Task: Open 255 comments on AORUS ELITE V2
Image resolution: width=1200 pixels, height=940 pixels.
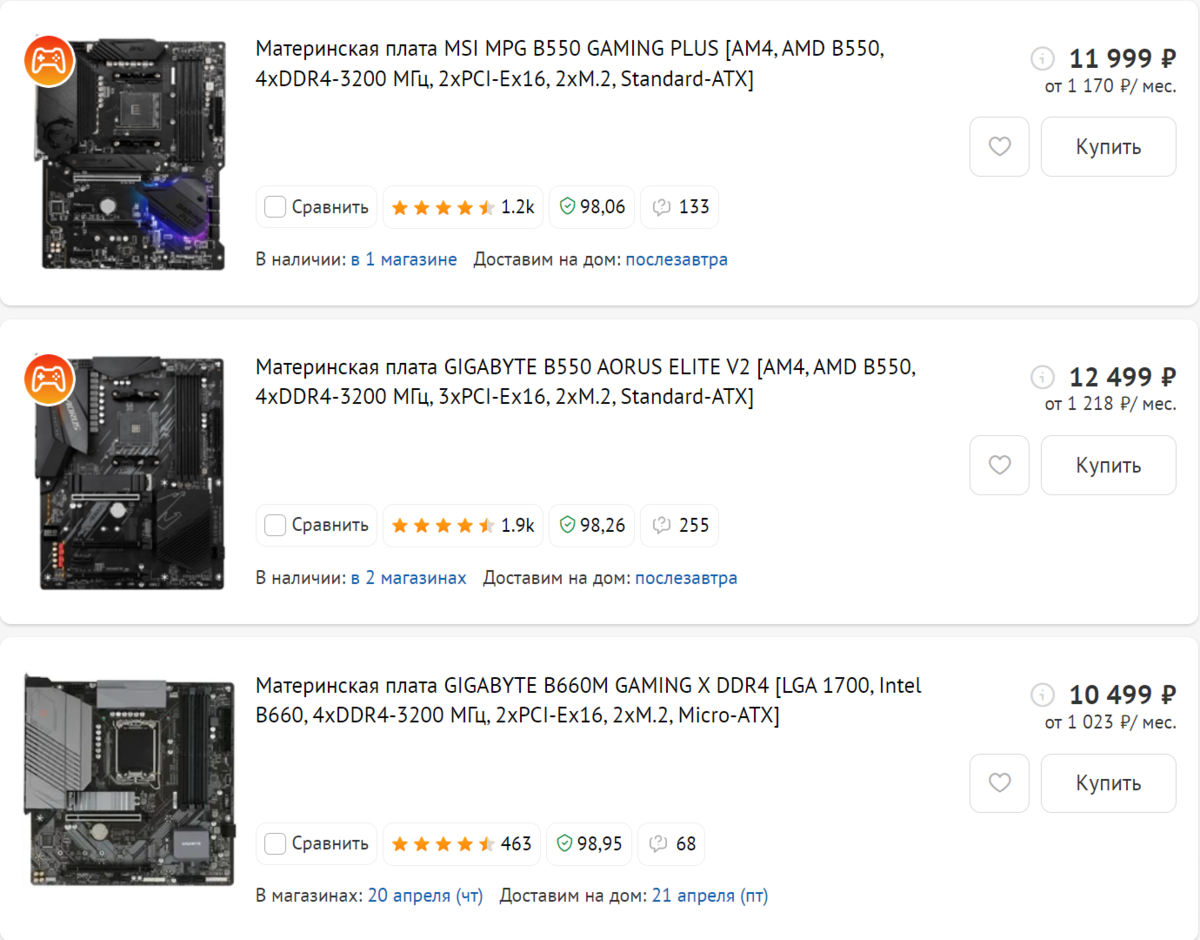Action: (680, 525)
